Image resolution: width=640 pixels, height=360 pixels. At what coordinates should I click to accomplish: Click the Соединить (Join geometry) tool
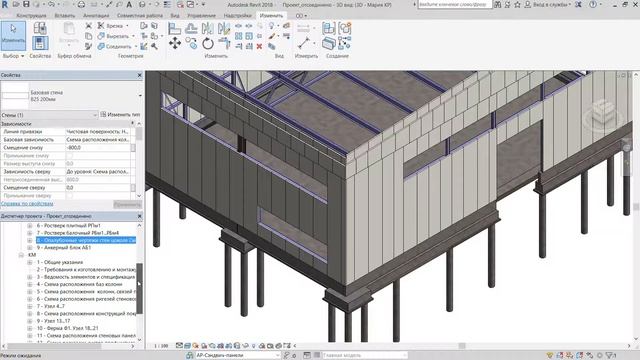point(114,47)
